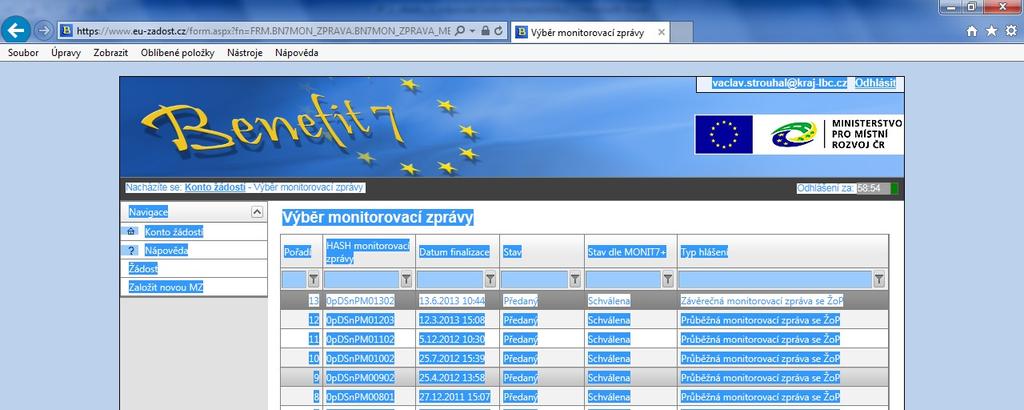Open the Oblíbené položky menu
Image resolution: width=1024 pixels, height=410 pixels.
pos(178,53)
